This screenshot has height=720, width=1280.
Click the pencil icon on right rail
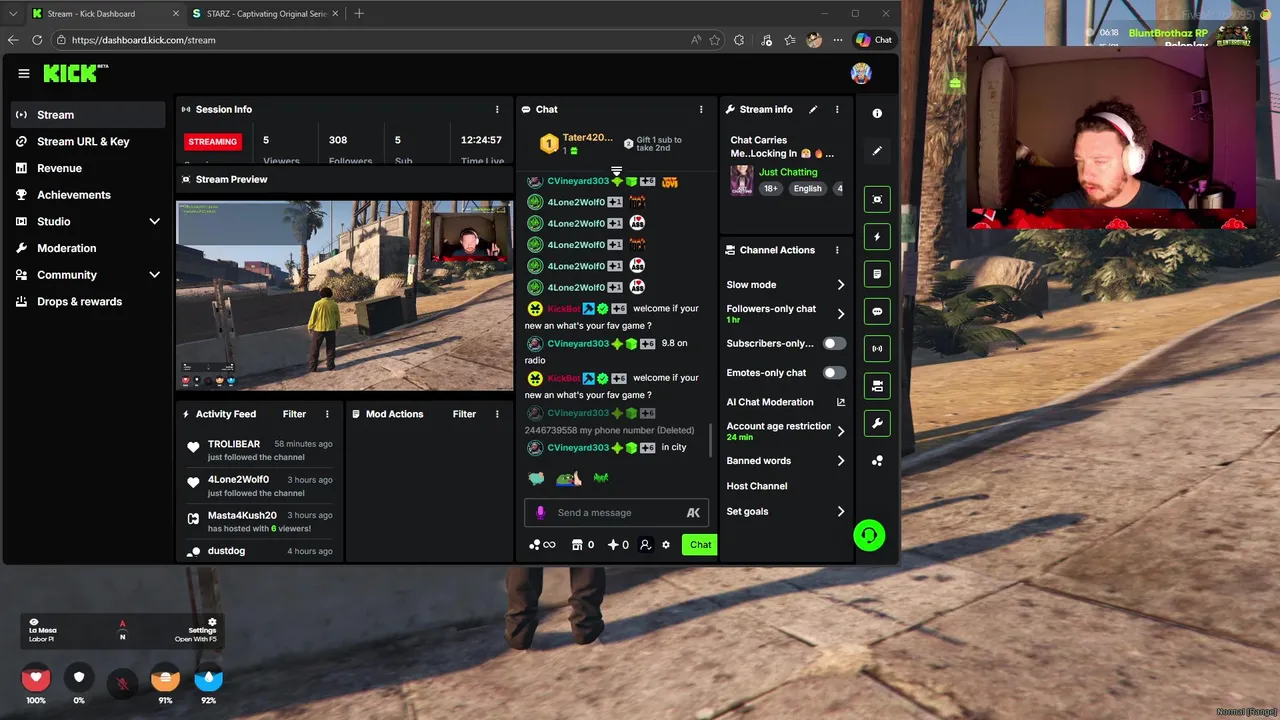(877, 151)
